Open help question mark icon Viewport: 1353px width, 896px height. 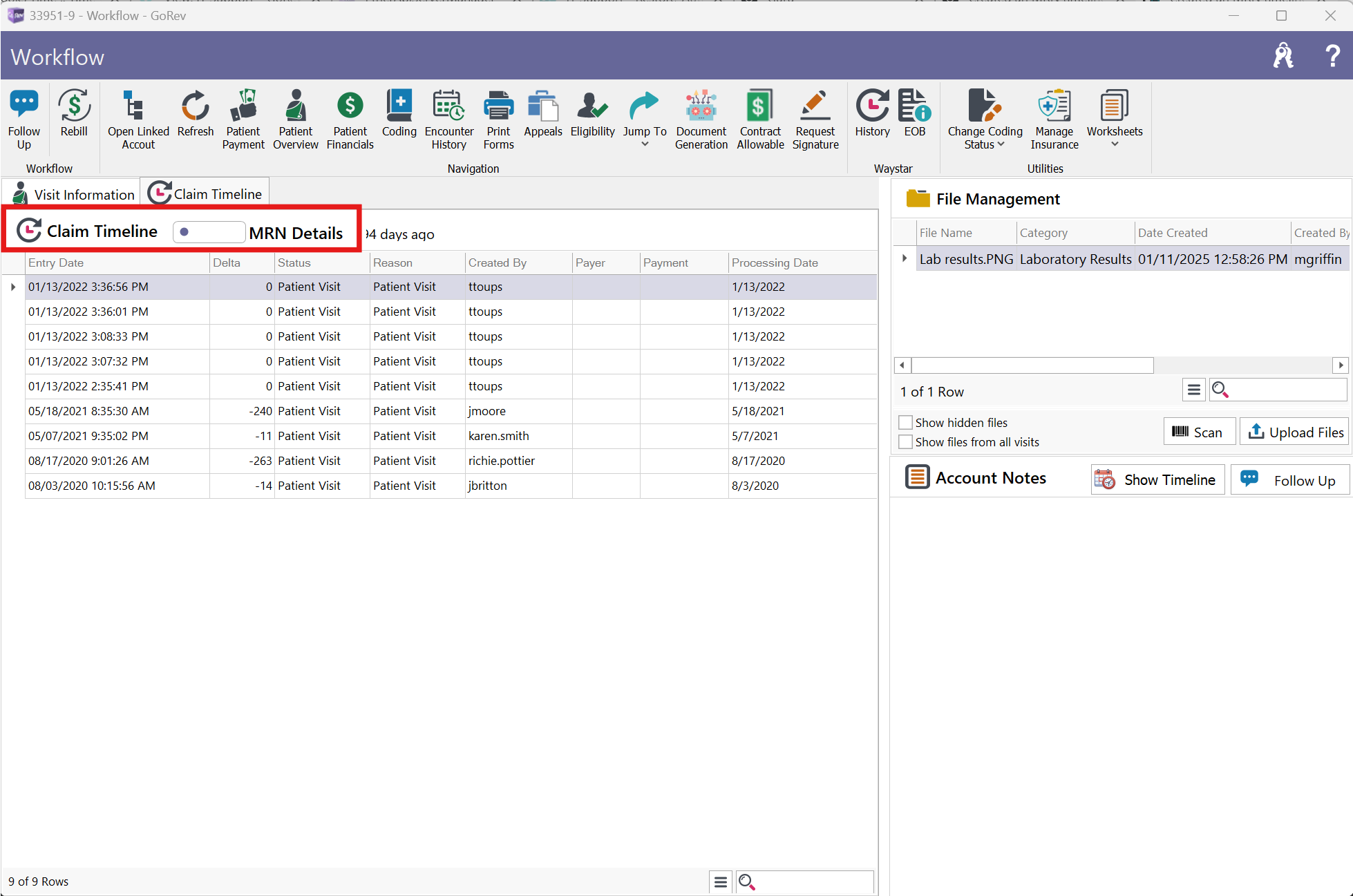(1332, 55)
